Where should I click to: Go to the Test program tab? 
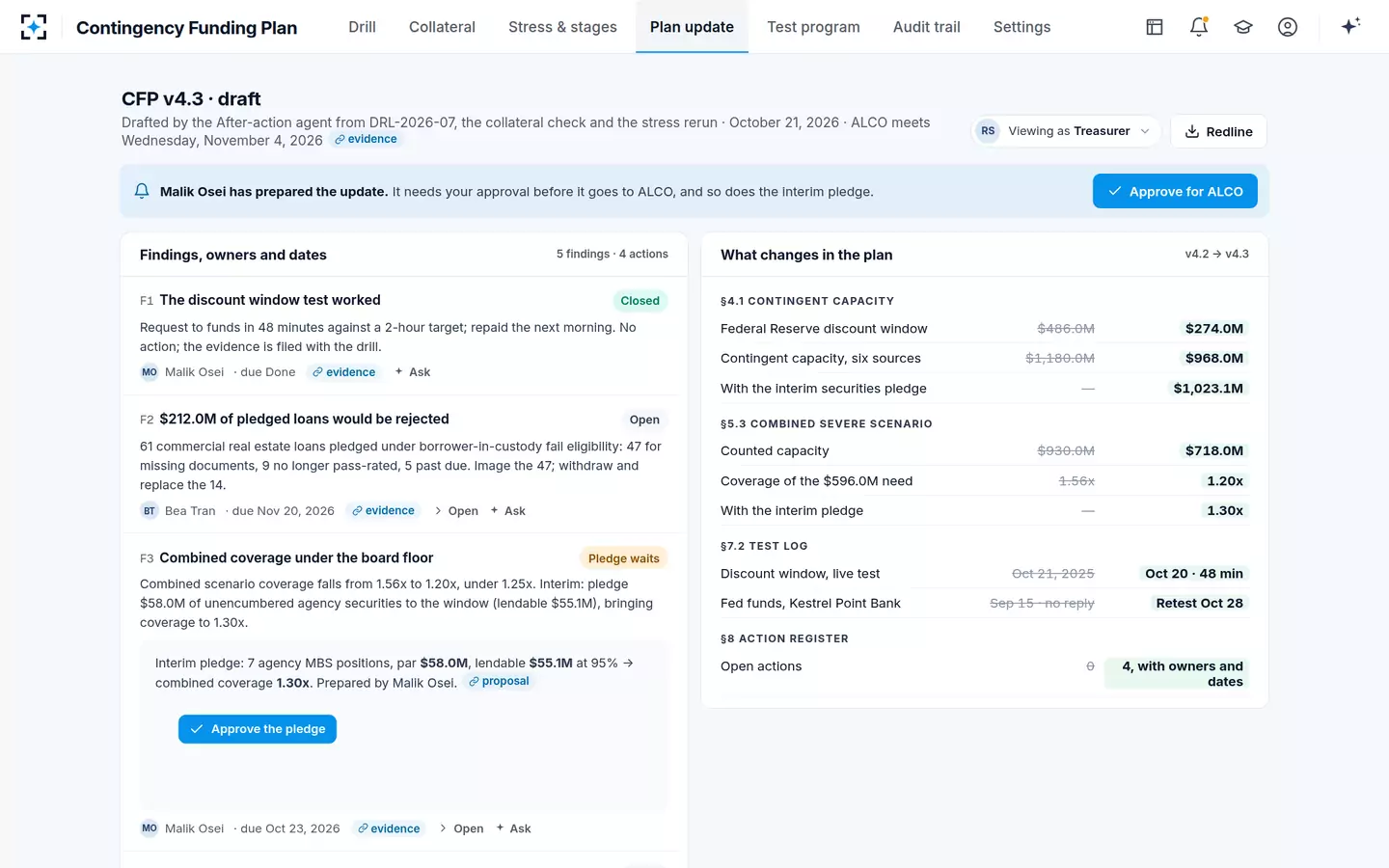pyautogui.click(x=813, y=27)
